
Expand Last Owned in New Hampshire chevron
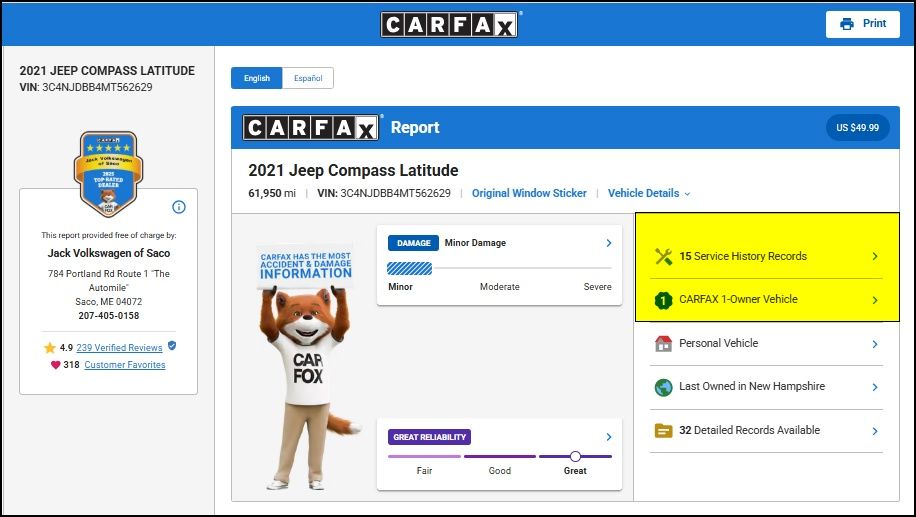point(875,387)
